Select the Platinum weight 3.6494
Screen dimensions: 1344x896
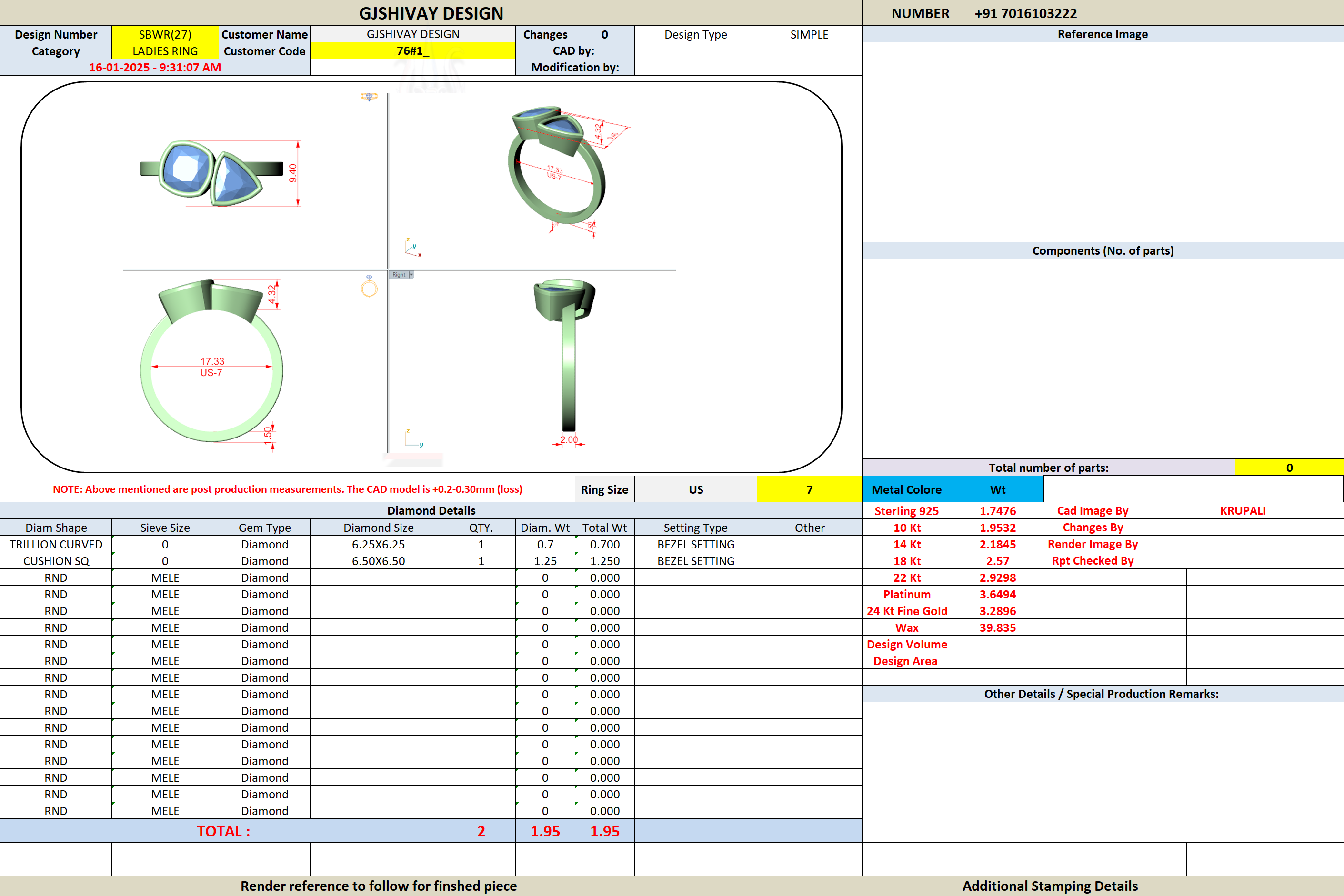click(998, 594)
